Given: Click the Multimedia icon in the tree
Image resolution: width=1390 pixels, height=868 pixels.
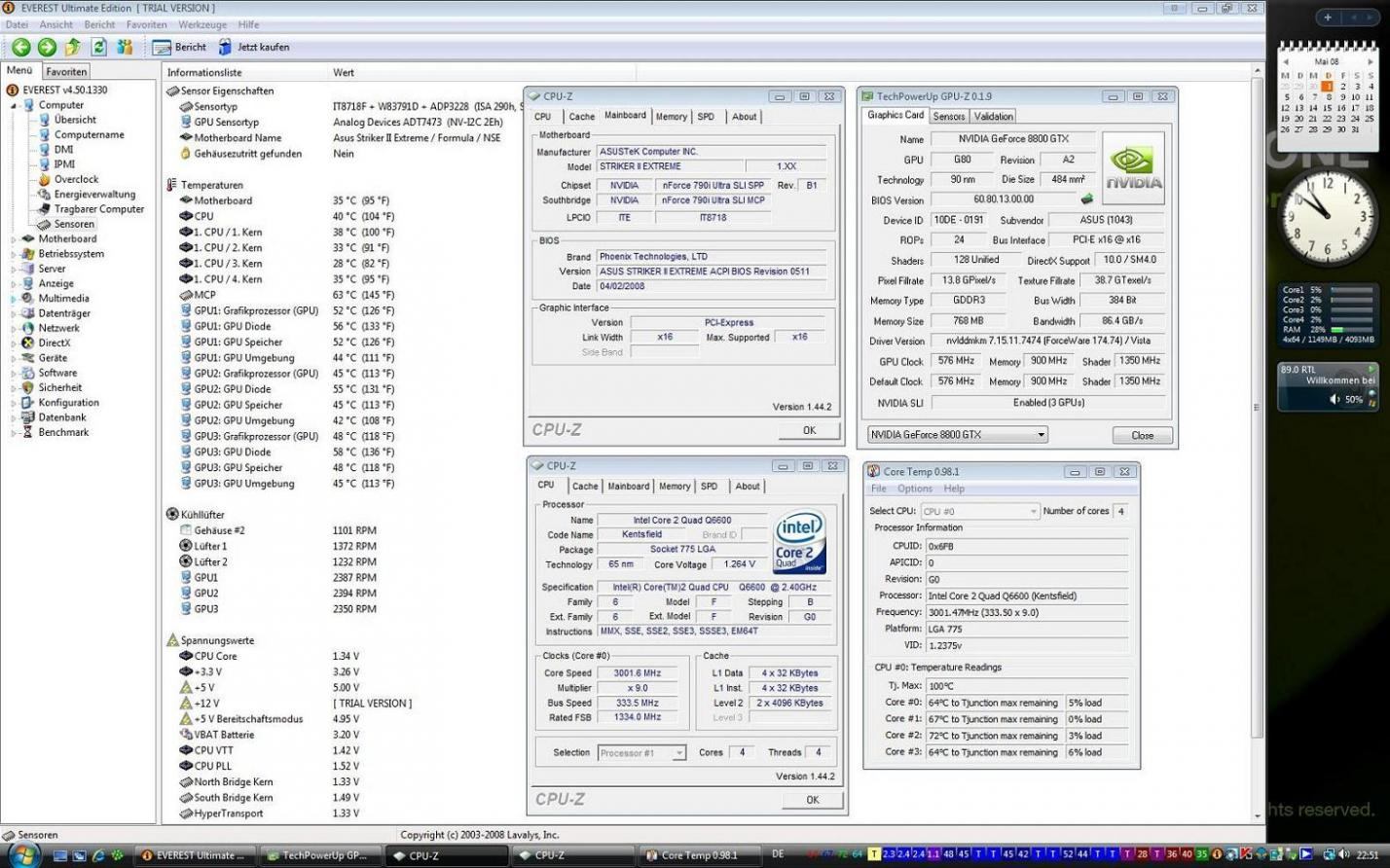Looking at the screenshot, I should [28, 298].
